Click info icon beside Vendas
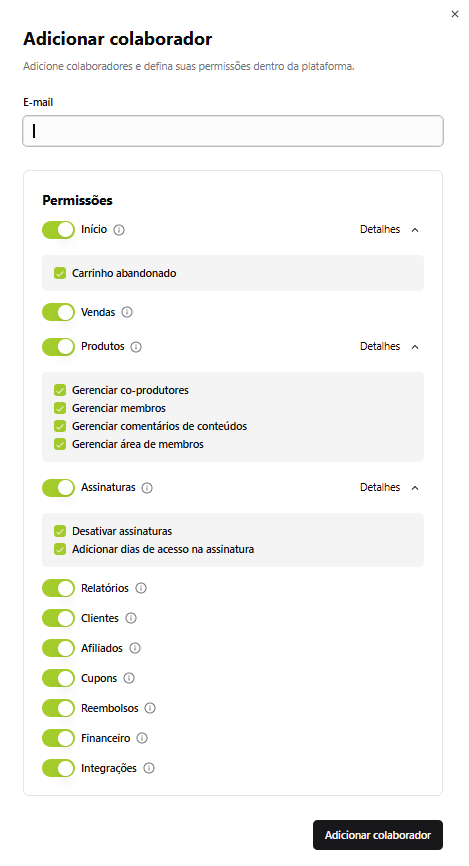Image resolution: width=469 pixels, height=866 pixels. [x=127, y=313]
